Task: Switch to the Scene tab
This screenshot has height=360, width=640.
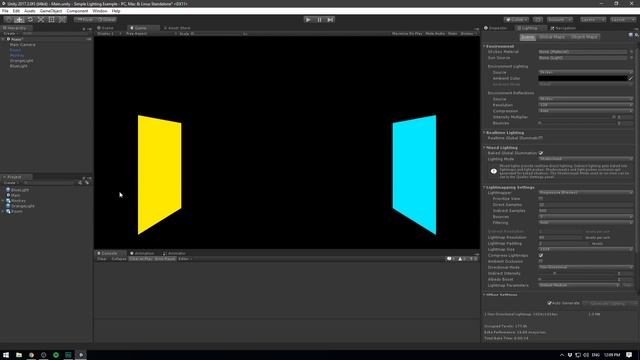Action: 106,28
